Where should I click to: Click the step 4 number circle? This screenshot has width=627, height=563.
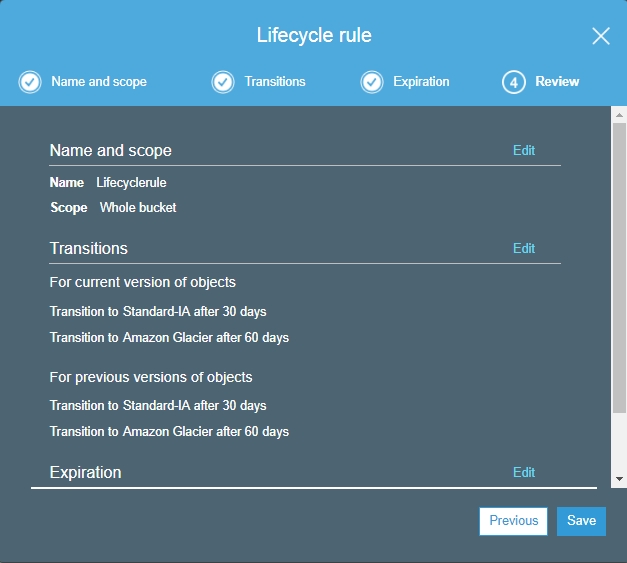point(514,82)
